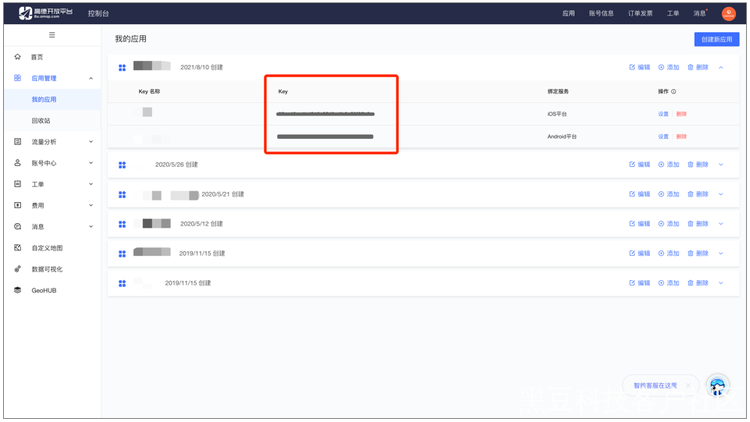Click 设置 for the Android平台 key
750x422 pixels.
663,136
